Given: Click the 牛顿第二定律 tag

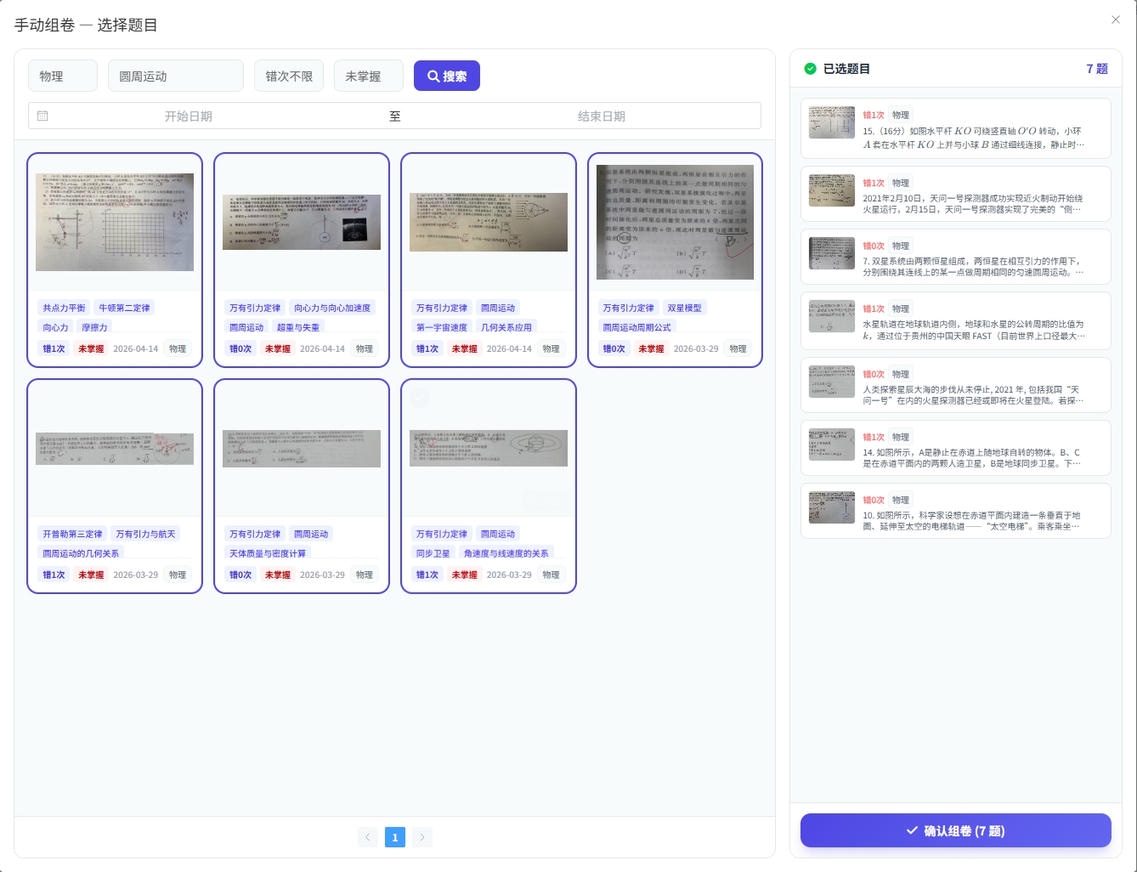Looking at the screenshot, I should pyautogui.click(x=125, y=308).
